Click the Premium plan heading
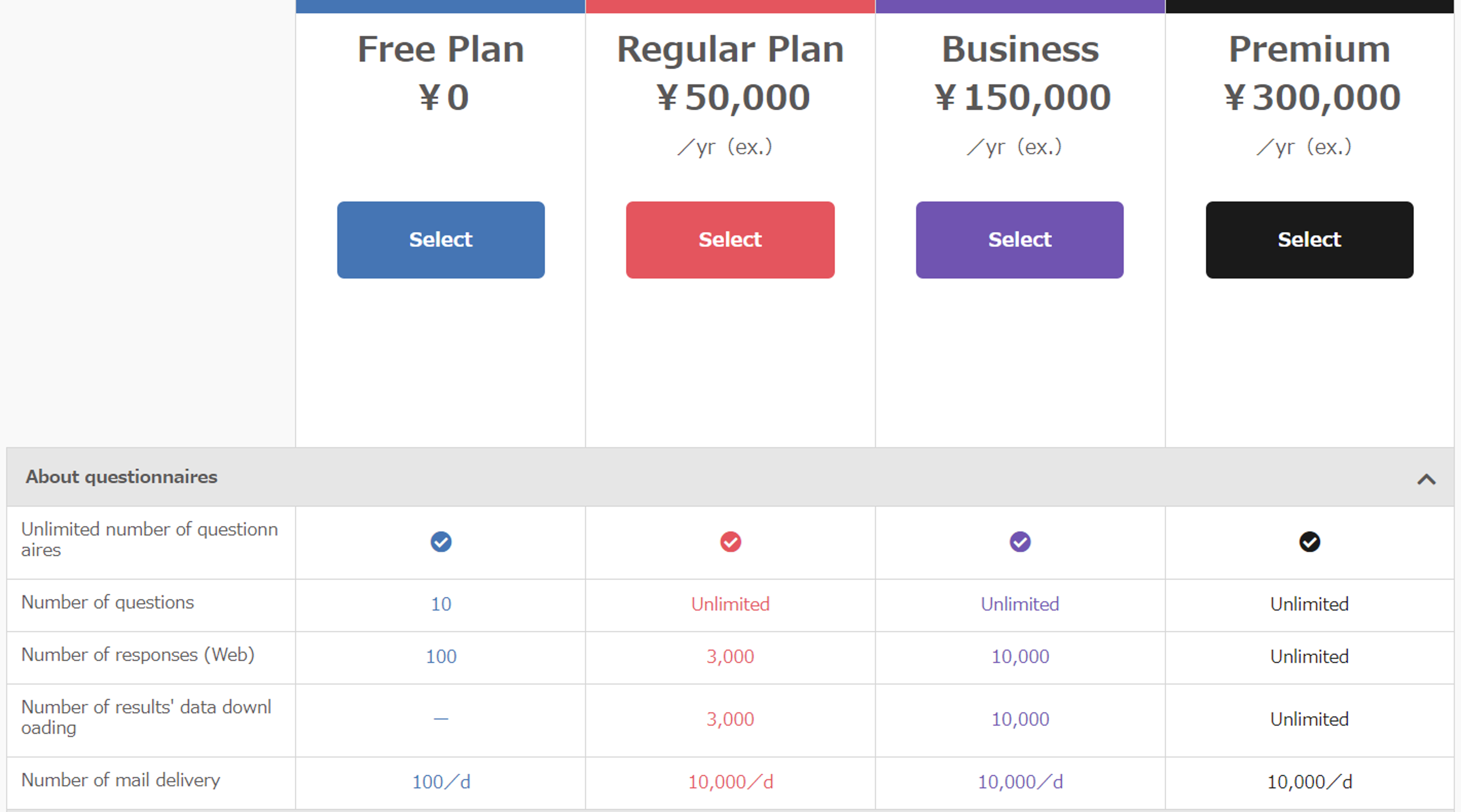This screenshot has width=1461, height=812. click(1310, 49)
